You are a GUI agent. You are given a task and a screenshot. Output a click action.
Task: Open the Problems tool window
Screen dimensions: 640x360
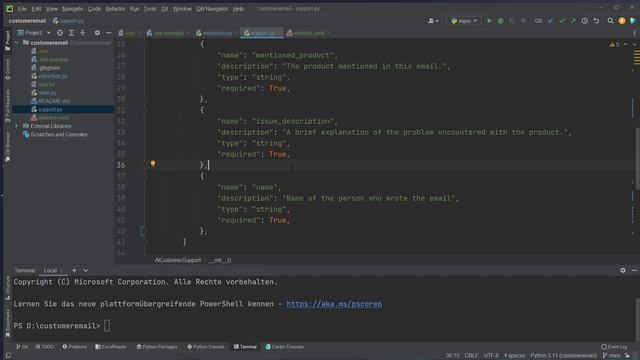pos(75,347)
